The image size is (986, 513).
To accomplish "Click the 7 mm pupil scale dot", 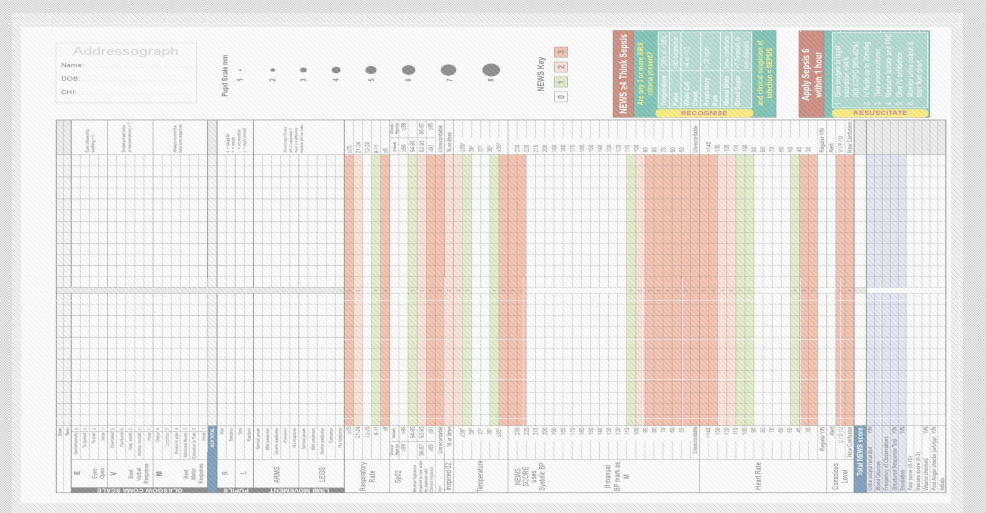I will point(448,70).
